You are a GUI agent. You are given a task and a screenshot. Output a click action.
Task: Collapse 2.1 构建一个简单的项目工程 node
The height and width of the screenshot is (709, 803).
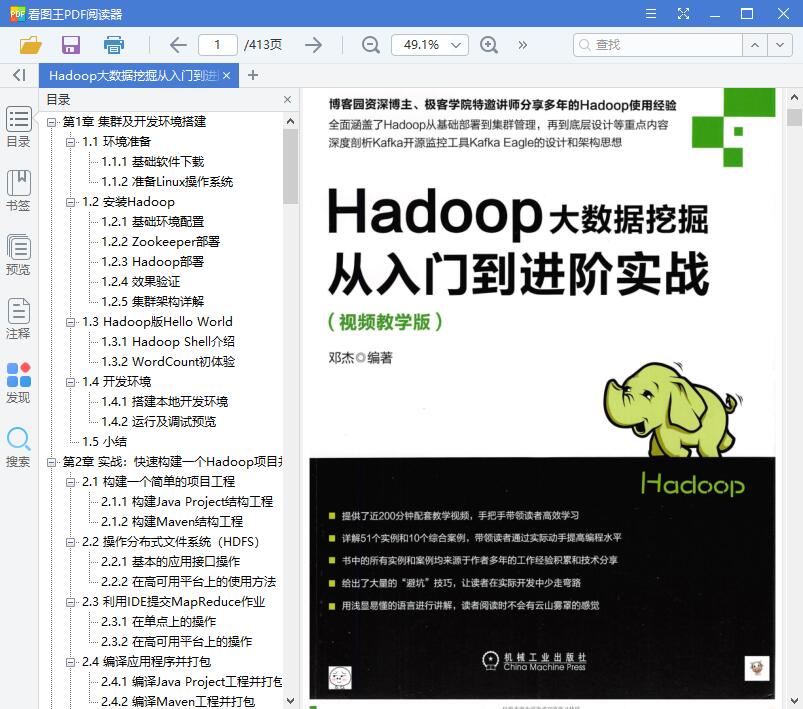[71, 482]
